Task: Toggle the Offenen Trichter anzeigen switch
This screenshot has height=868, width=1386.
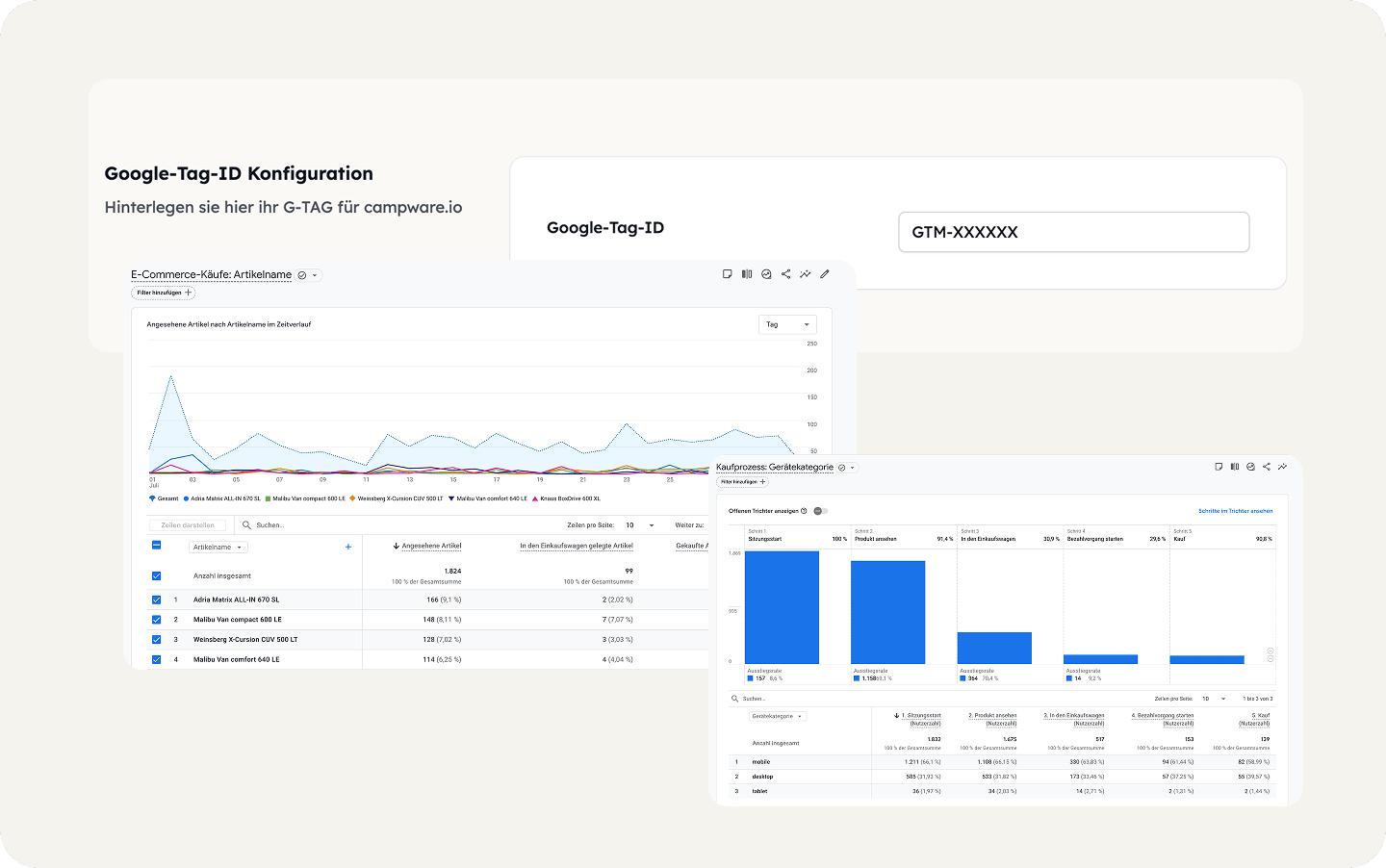Action: [821, 511]
